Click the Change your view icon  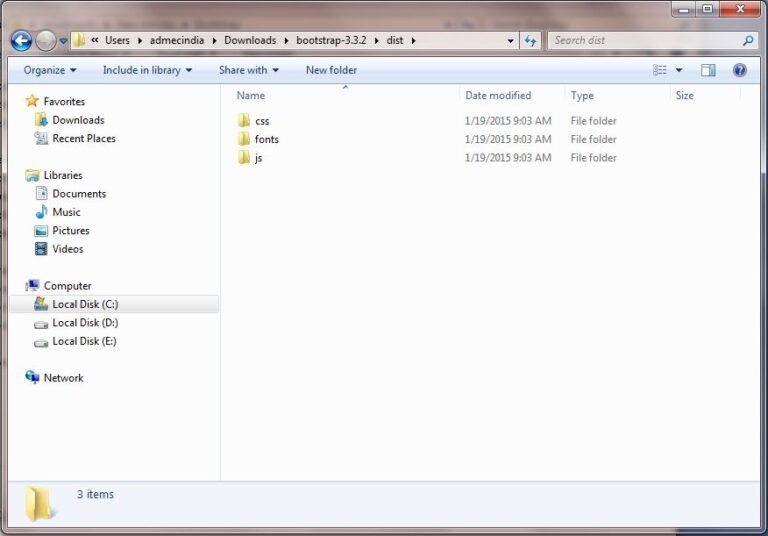click(x=660, y=70)
